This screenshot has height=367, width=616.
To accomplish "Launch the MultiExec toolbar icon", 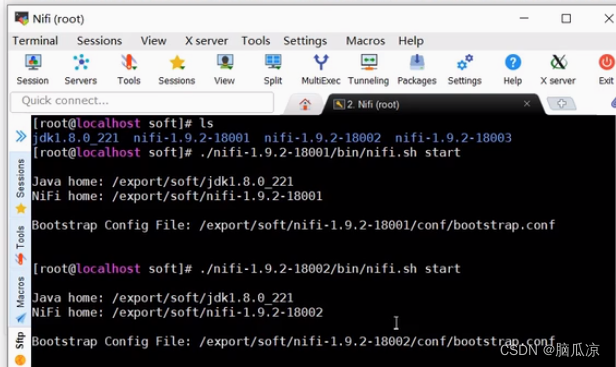I will click(x=321, y=70).
